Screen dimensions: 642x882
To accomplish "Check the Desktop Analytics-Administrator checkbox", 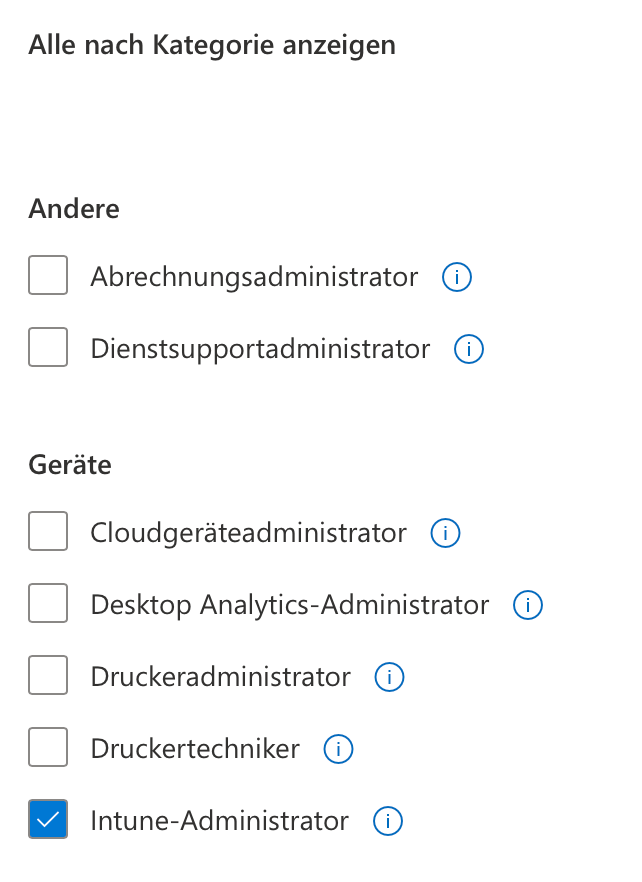I will pos(48,603).
